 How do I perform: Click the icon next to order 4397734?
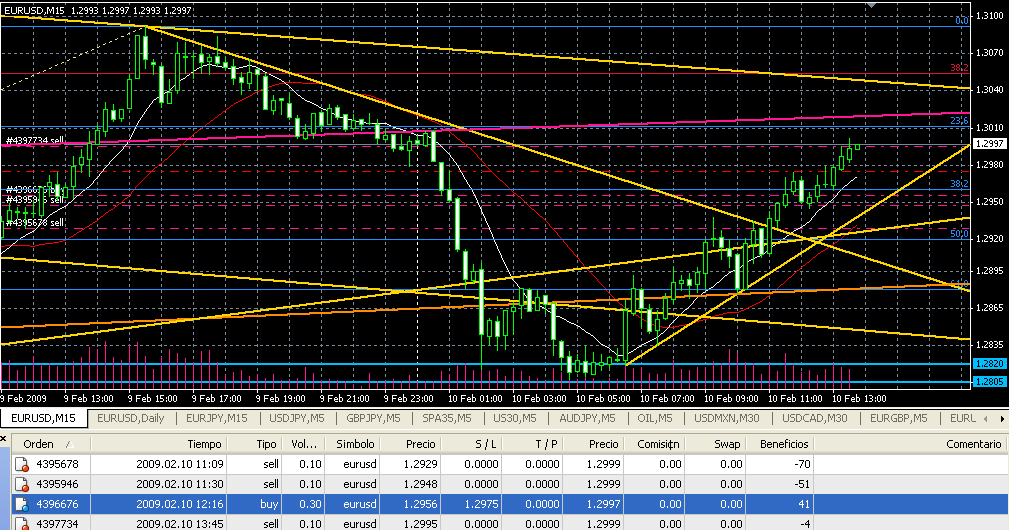click(20, 523)
